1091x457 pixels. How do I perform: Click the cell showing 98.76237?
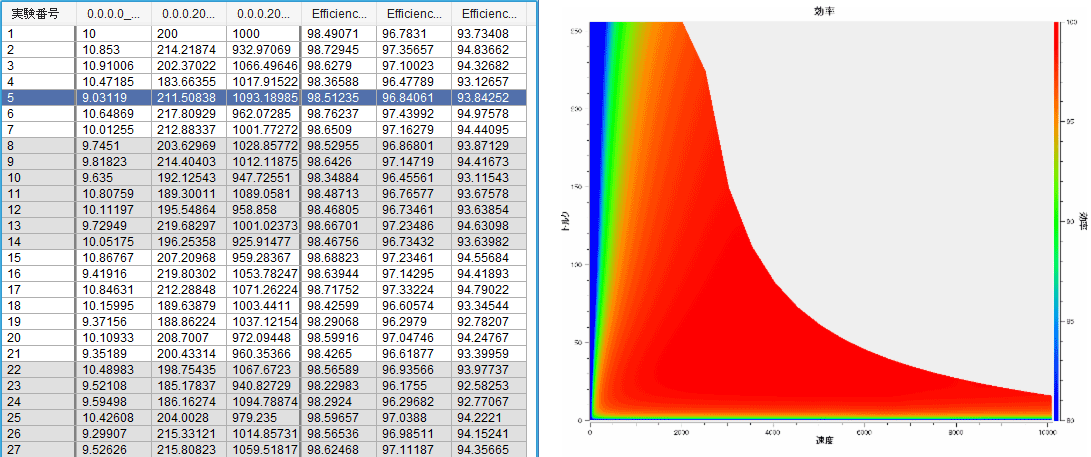pyautogui.click(x=340, y=113)
